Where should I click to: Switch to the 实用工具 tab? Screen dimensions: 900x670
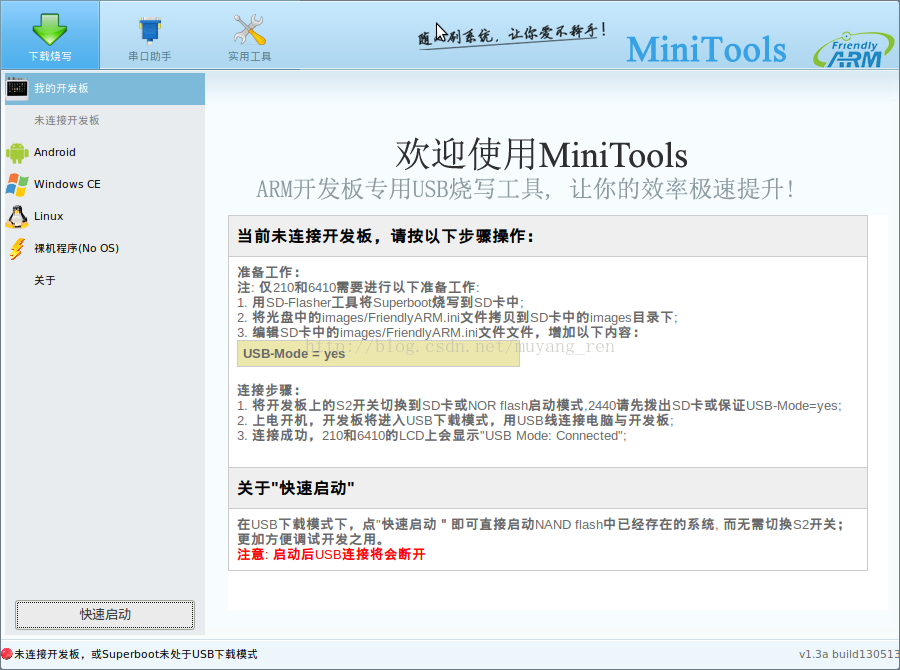249,35
